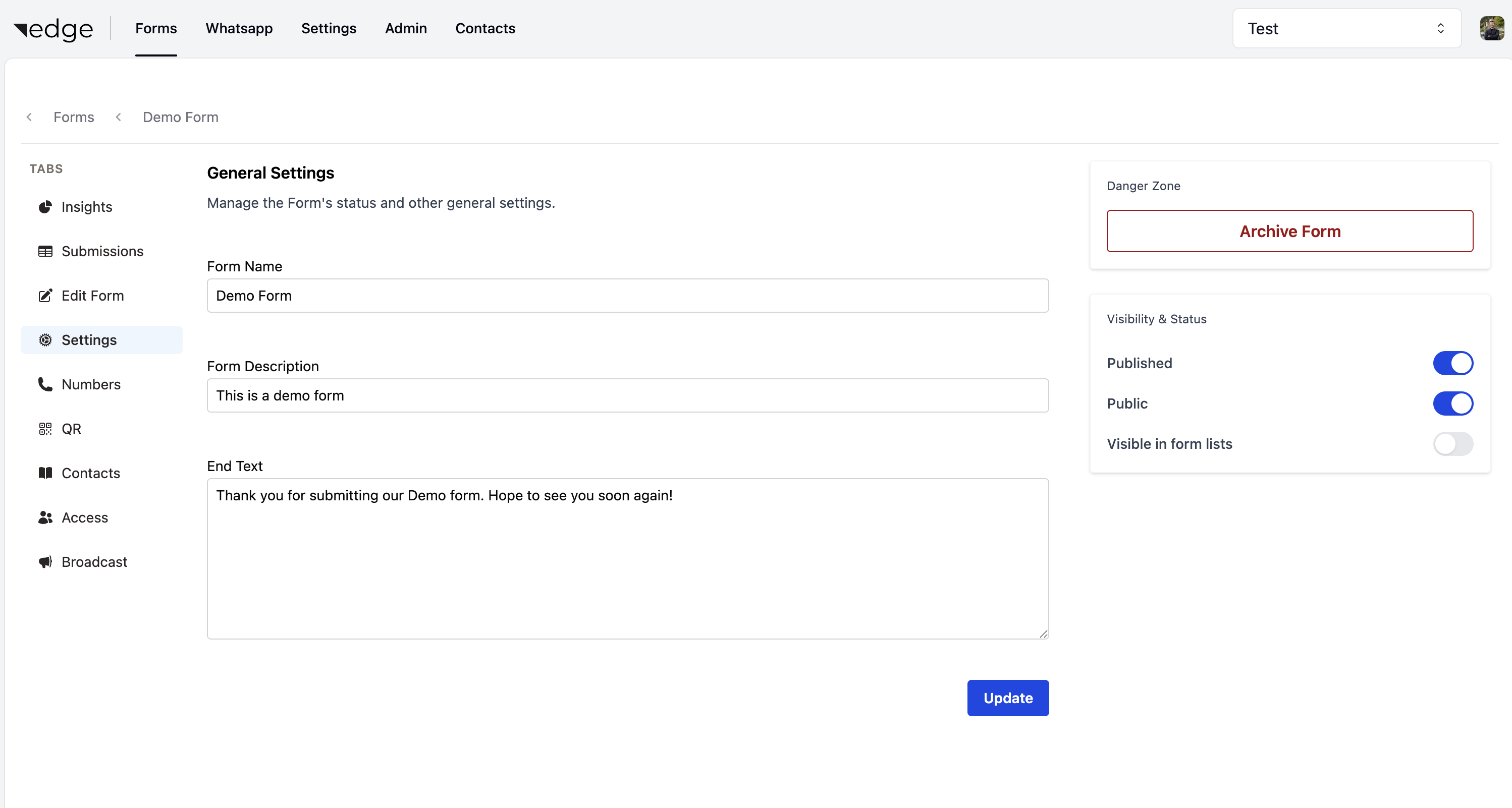Click the Update button
Screen dimensions: 1512x808
[x=1008, y=698]
